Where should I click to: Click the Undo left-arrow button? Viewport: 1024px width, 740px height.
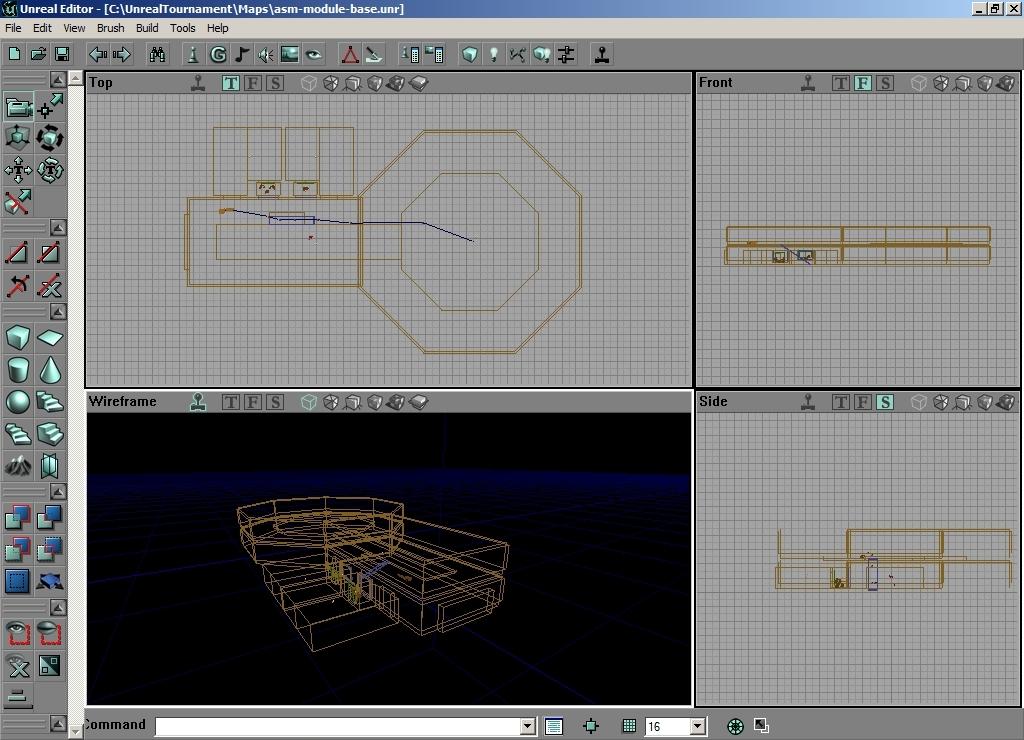[98, 54]
